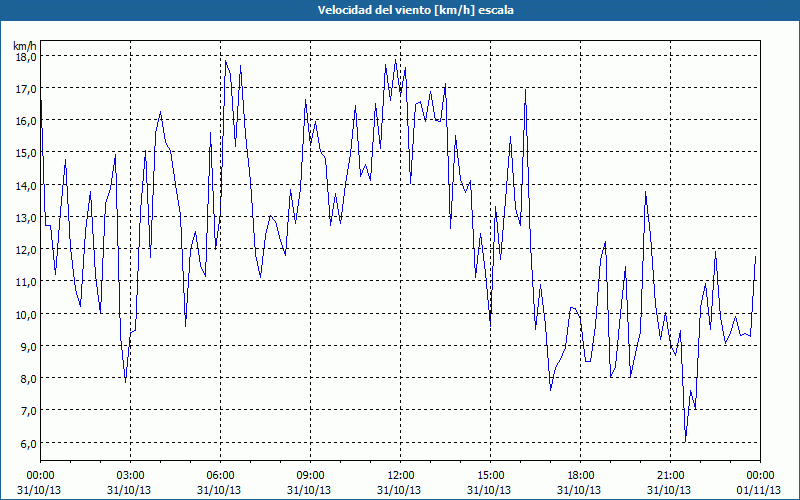The height and width of the screenshot is (500, 800).
Task: Click the 'km/h' axis unit label
Action: [x=26, y=46]
